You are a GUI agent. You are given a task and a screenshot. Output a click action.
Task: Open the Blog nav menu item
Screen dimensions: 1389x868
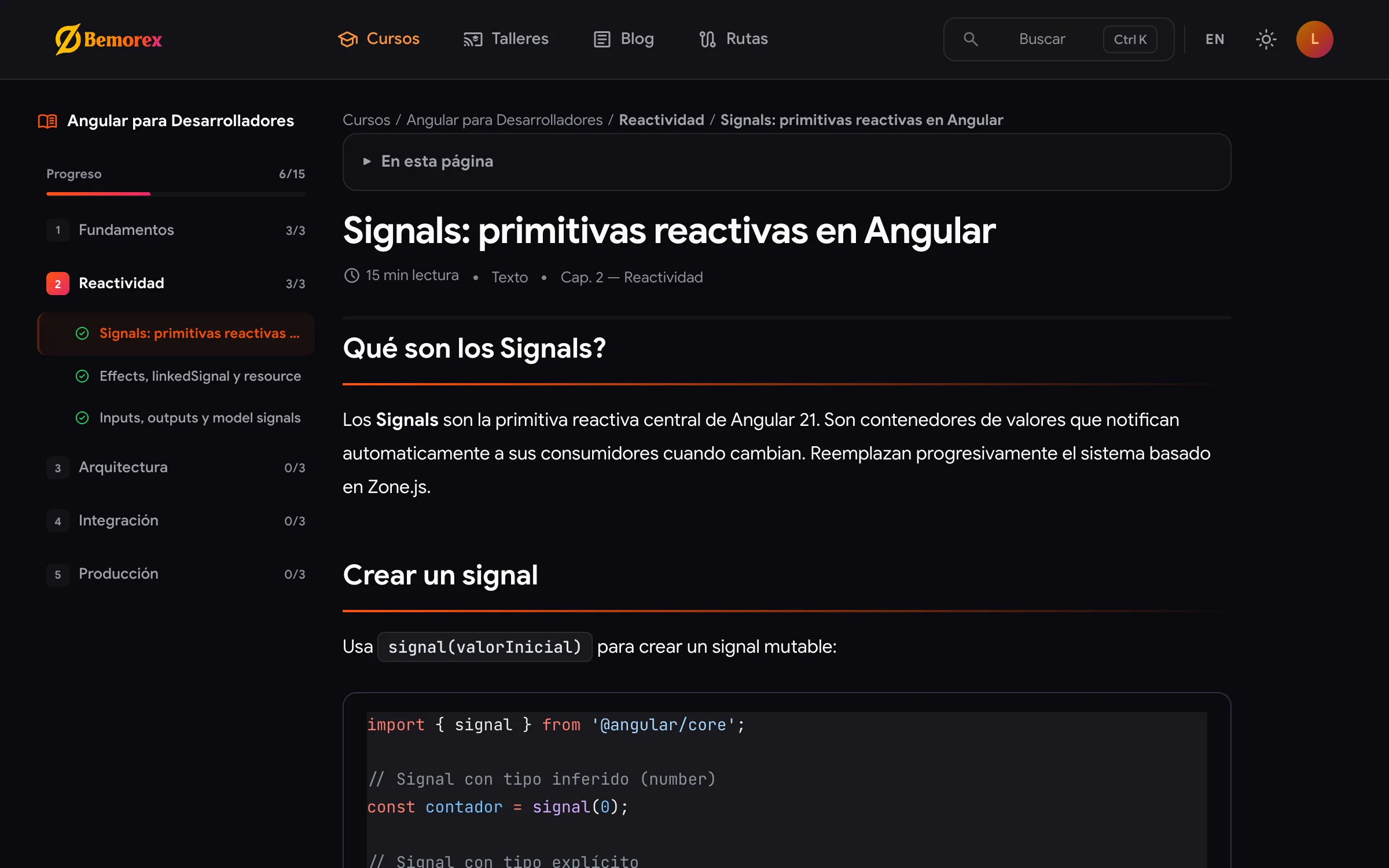click(624, 39)
